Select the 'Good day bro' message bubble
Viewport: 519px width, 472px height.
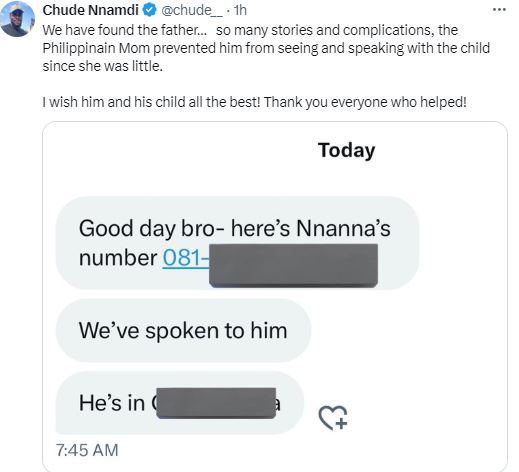point(237,243)
